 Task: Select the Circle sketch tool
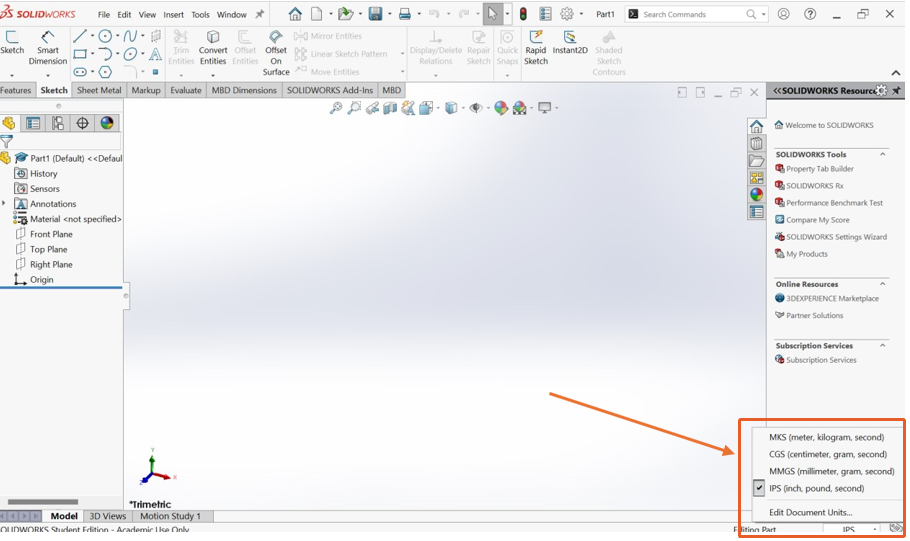tap(105, 37)
